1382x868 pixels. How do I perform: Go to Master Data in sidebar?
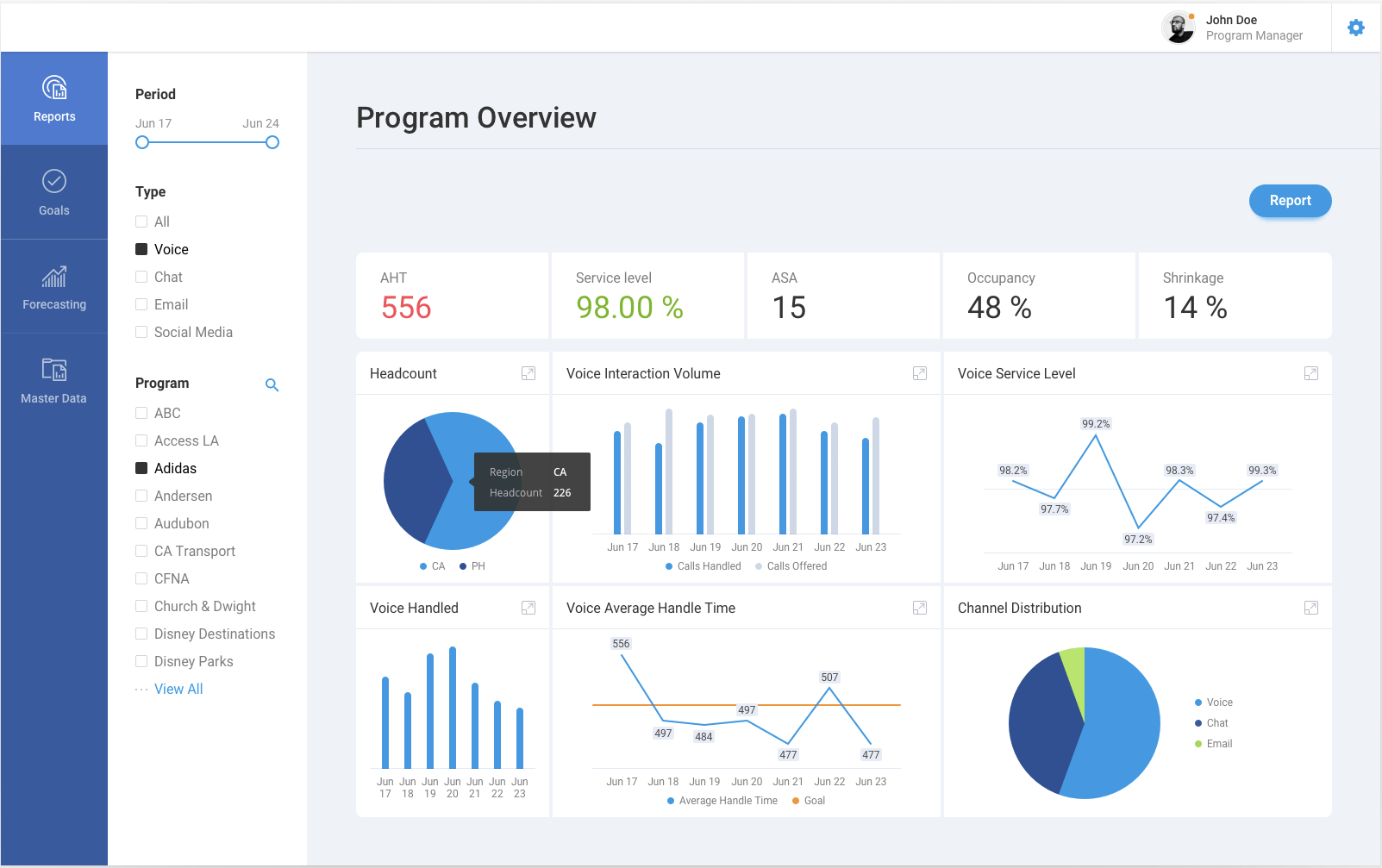point(54,380)
